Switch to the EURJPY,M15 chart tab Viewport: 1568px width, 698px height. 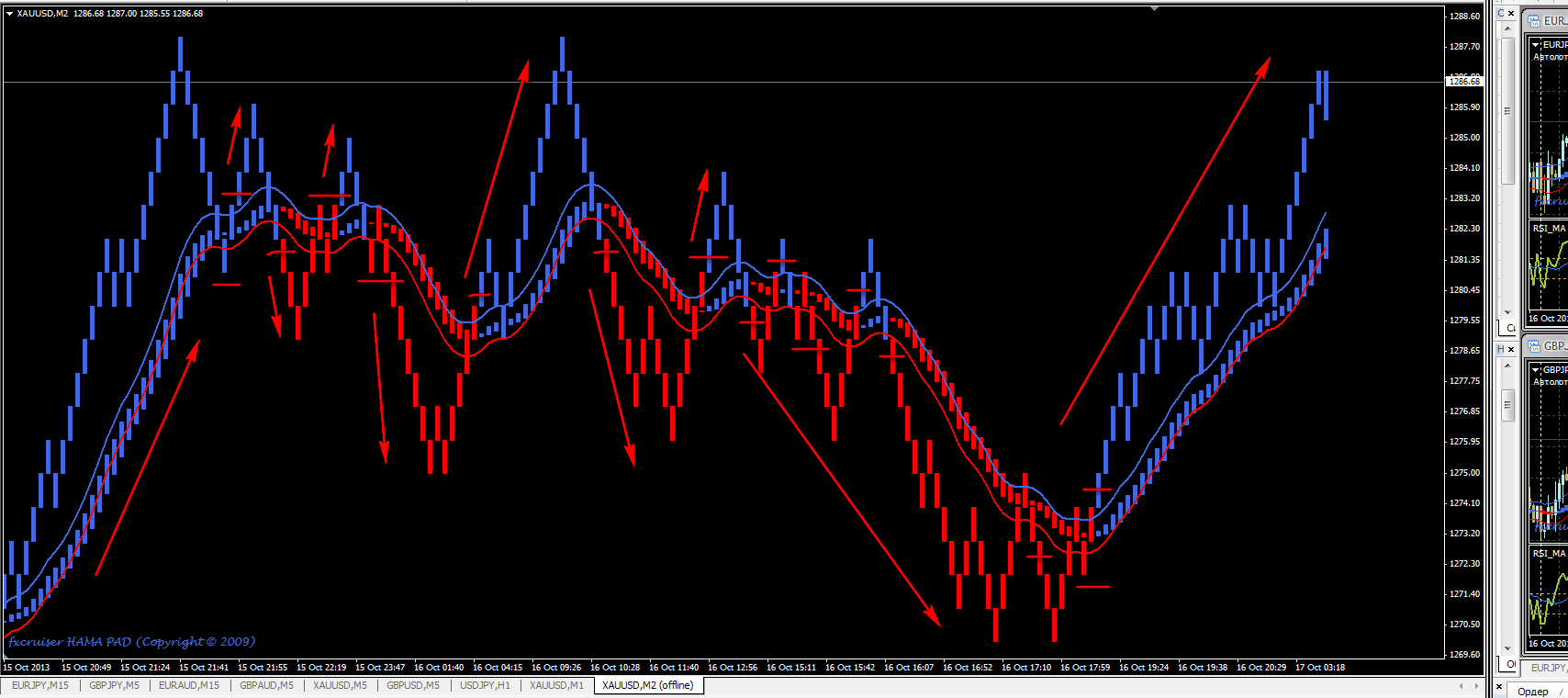tap(40, 685)
